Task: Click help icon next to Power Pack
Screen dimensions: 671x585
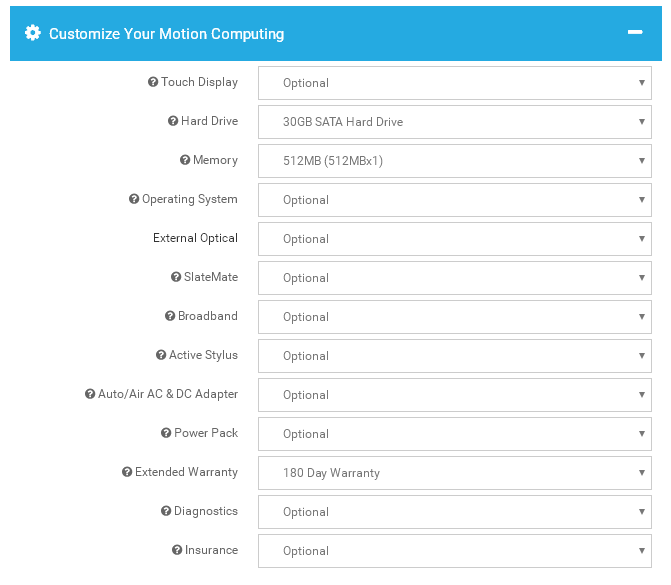Action: pos(166,433)
